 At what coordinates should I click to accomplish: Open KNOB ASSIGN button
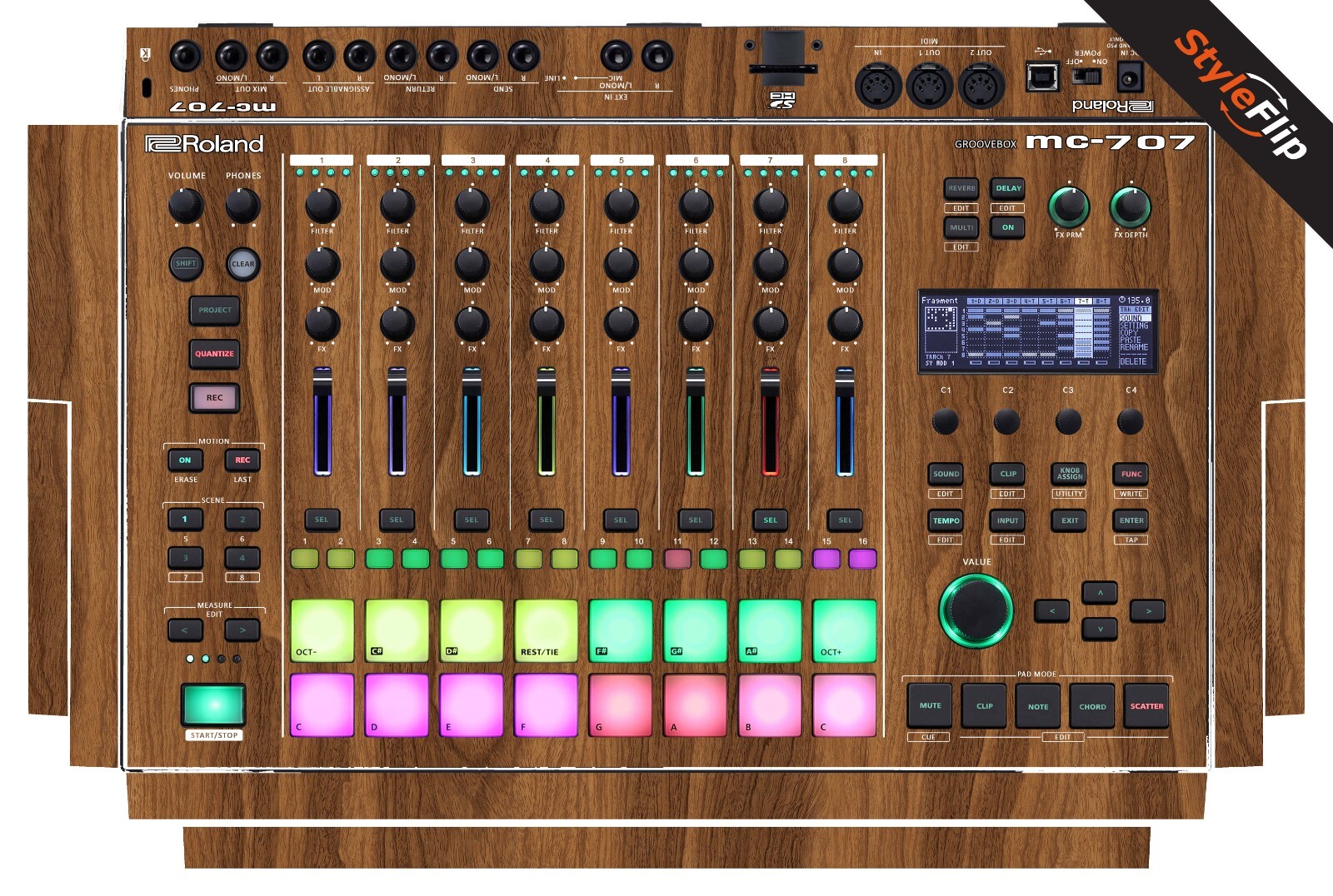pos(1070,474)
